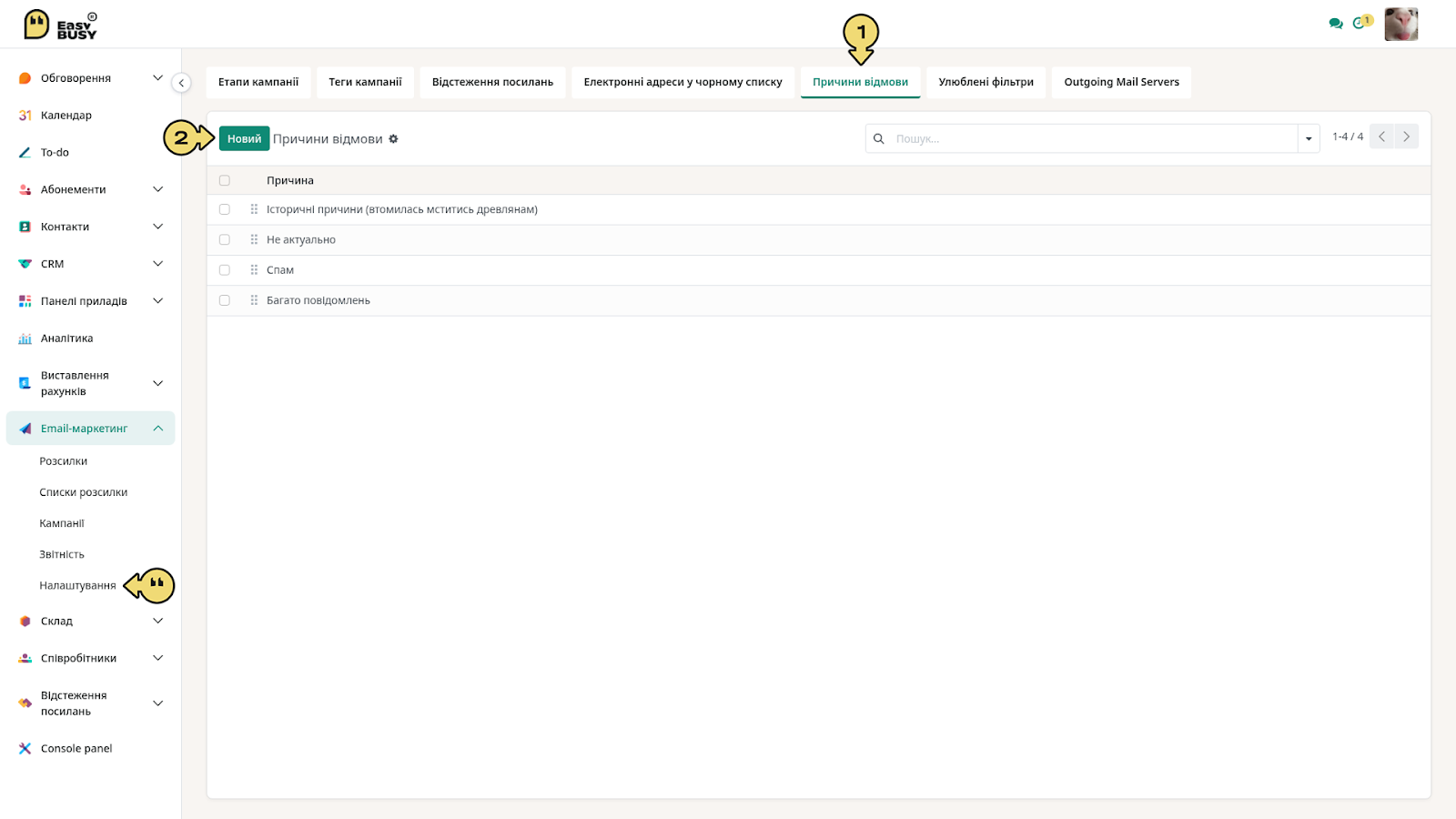Switch to the Теги кампанії tab
Viewport: 1456px width, 819px height.
[365, 82]
